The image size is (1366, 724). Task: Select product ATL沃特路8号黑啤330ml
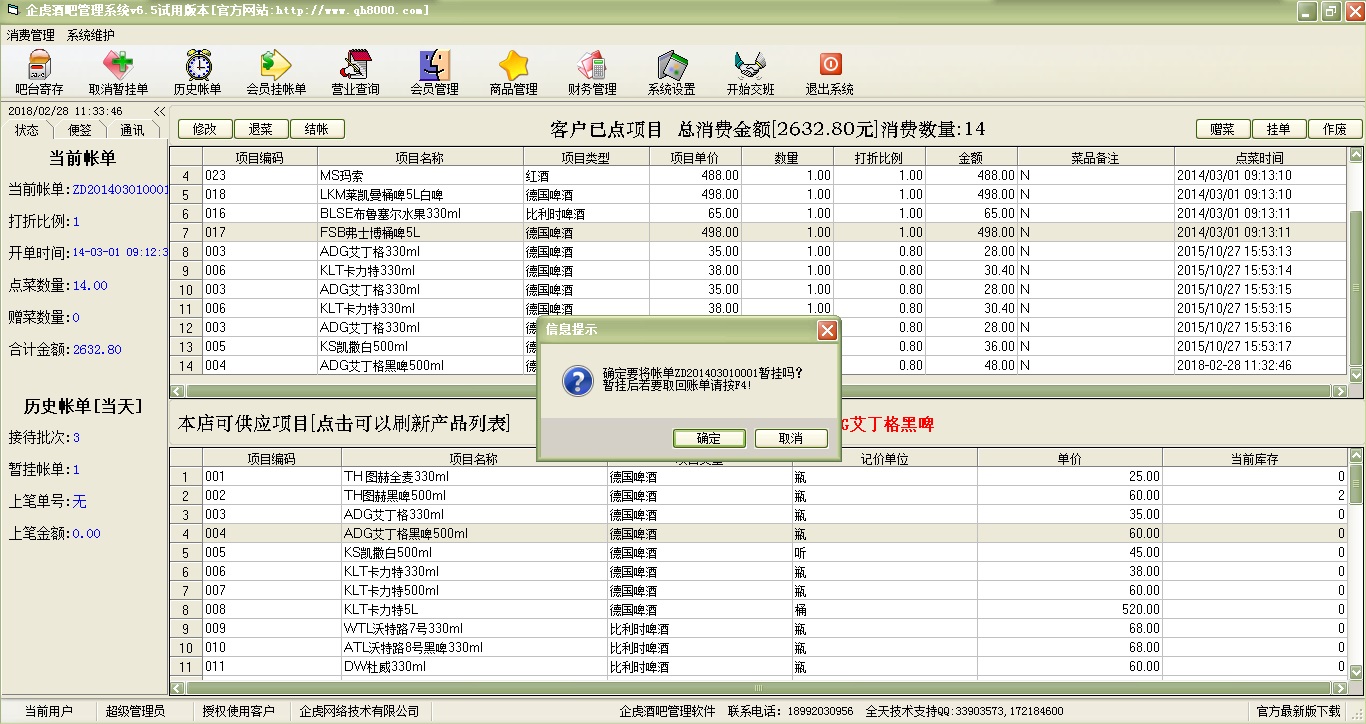coord(758,647)
